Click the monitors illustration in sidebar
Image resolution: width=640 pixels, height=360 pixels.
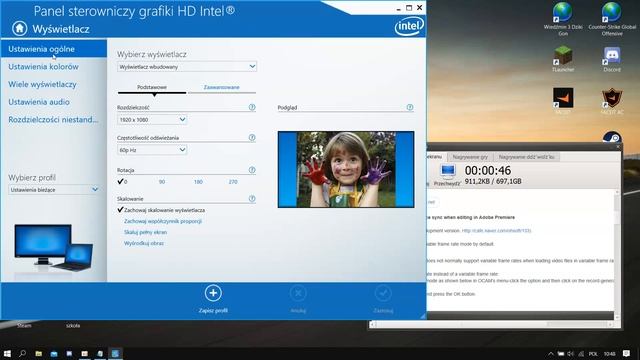coord(53,248)
